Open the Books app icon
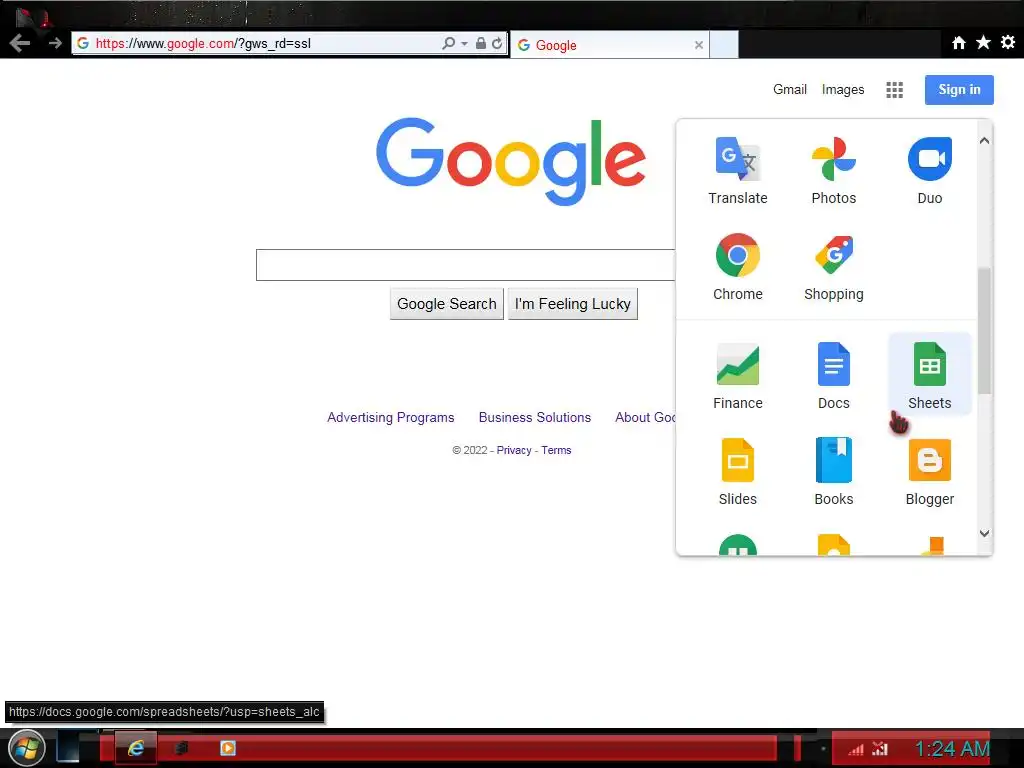Viewport: 1024px width, 768px height. 833,460
